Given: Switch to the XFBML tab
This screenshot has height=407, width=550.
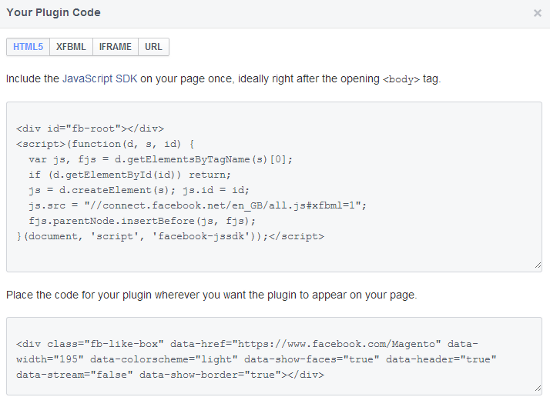Looking at the screenshot, I should 71,47.
